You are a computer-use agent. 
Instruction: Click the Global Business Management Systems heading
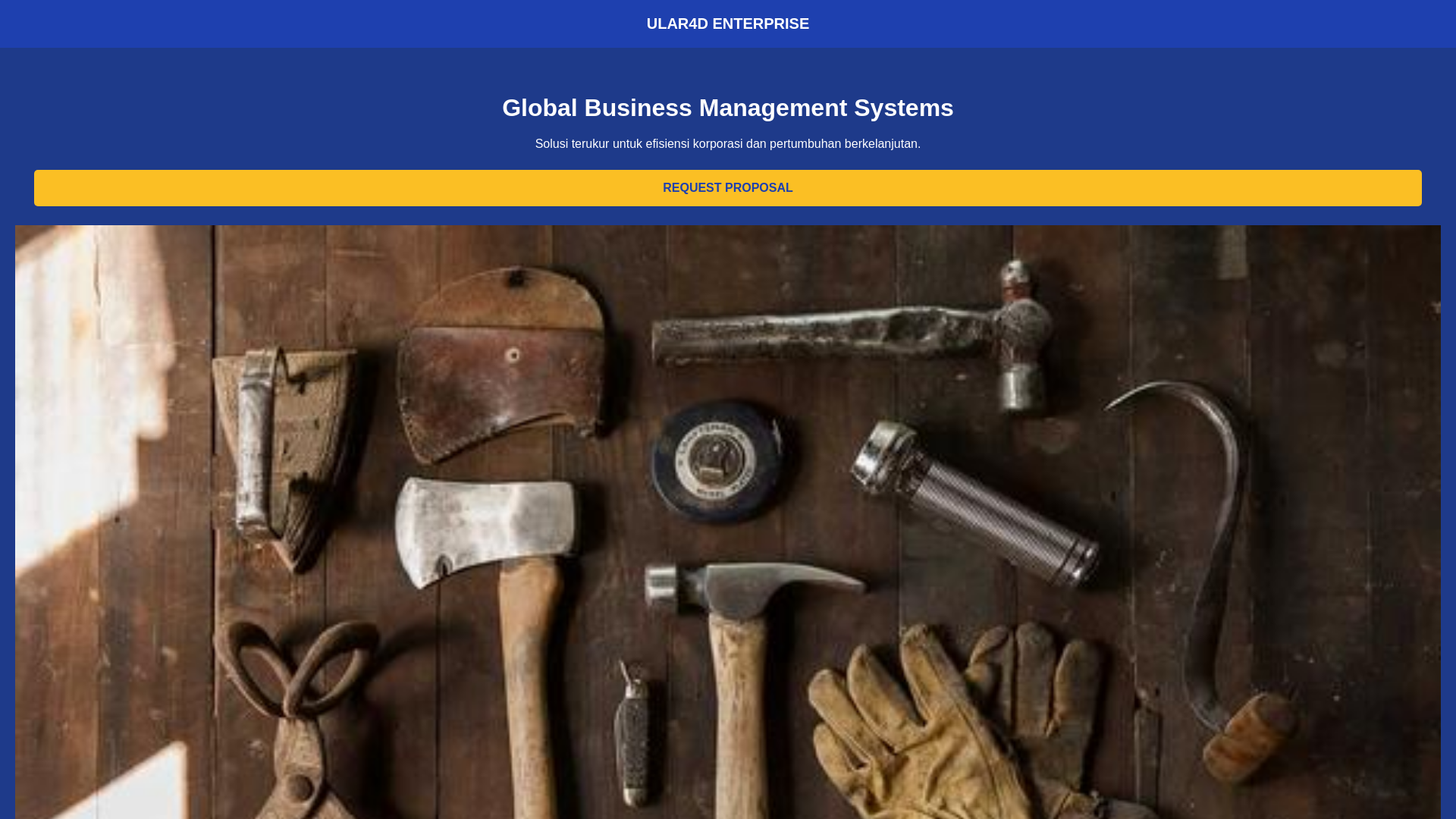point(727,108)
